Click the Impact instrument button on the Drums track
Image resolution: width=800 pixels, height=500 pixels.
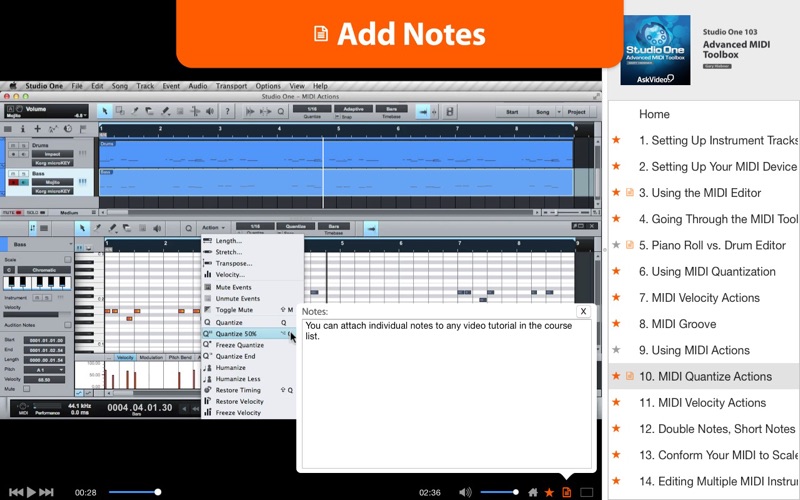tap(53, 154)
